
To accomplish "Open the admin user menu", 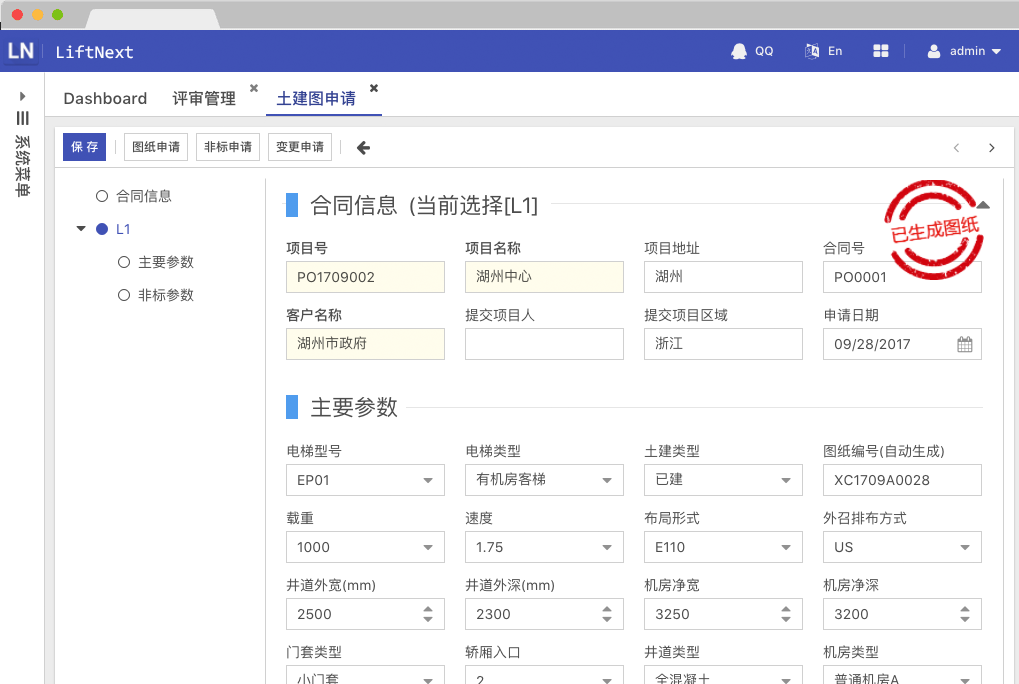I will click(x=964, y=51).
